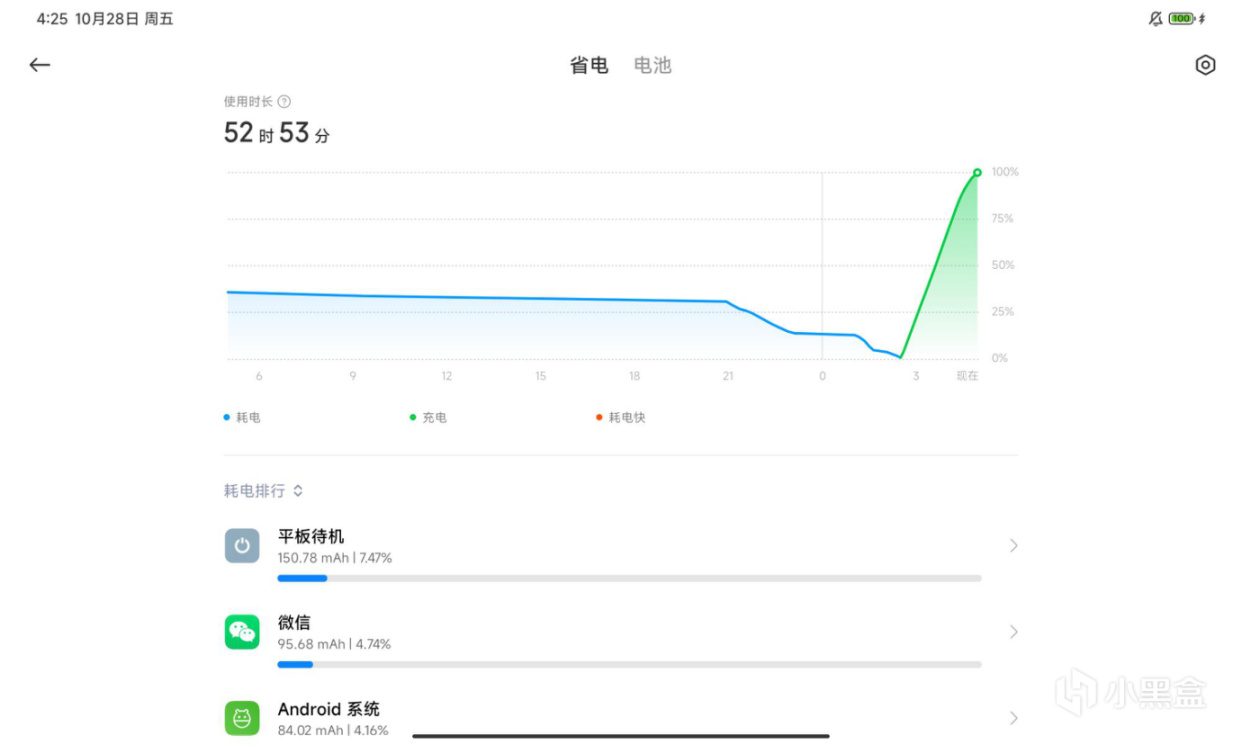Open the 耗电排行 sort dropdown
Image resolution: width=1242 pixels, height=745 pixels.
click(263, 491)
